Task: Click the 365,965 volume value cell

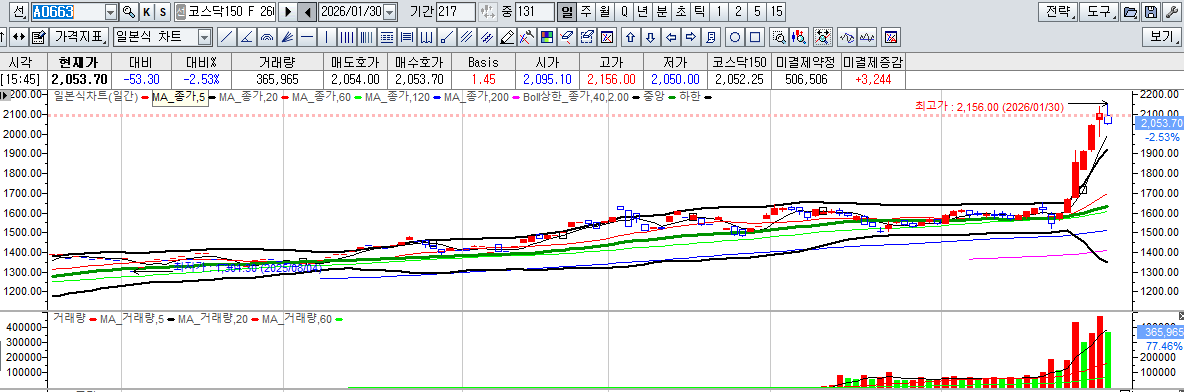Action: (277, 79)
